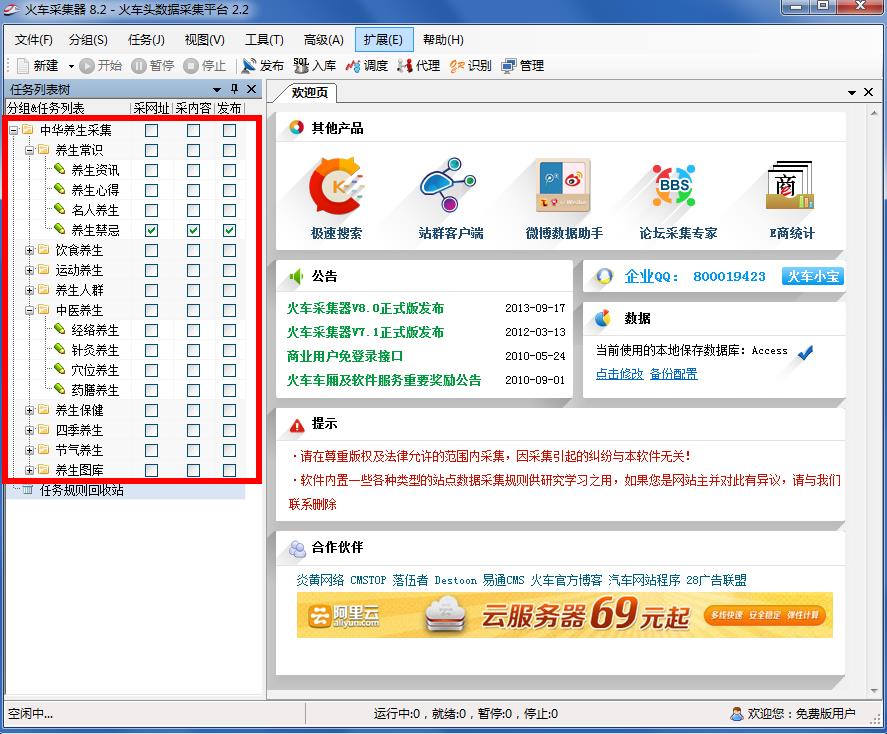Open the 代理 proxy toolbar icon
The image size is (887, 734).
click(404, 66)
